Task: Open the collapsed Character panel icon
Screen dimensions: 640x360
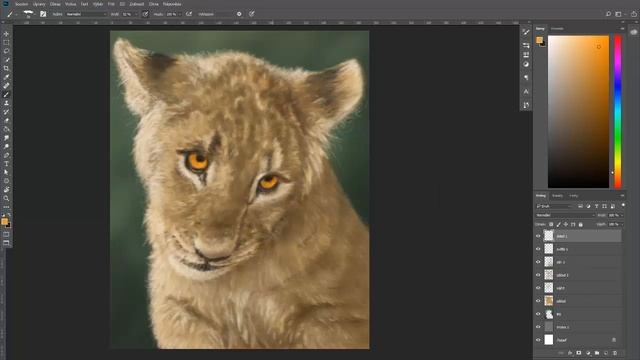Action: pyautogui.click(x=526, y=92)
